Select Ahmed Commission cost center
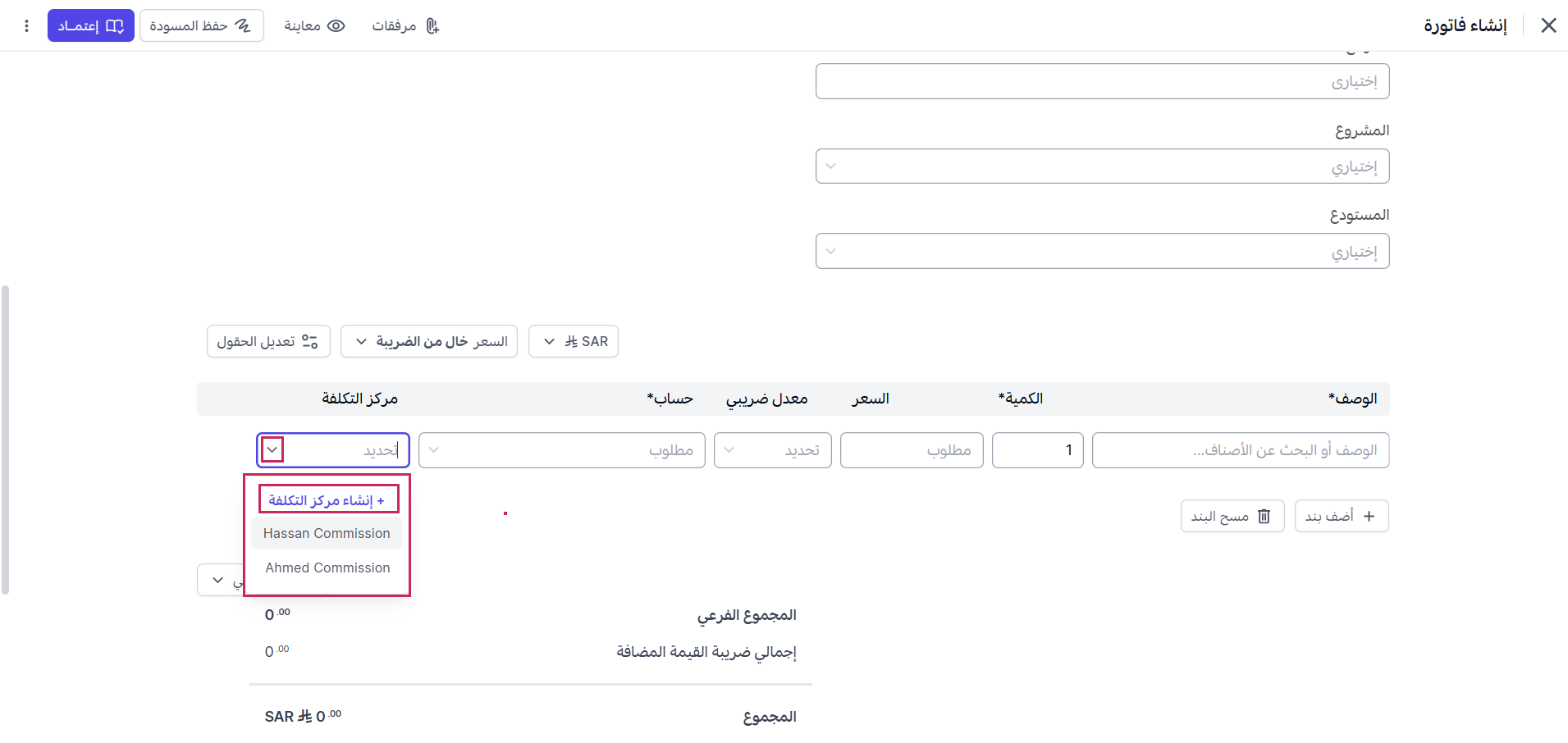1568x743 pixels. [x=327, y=568]
